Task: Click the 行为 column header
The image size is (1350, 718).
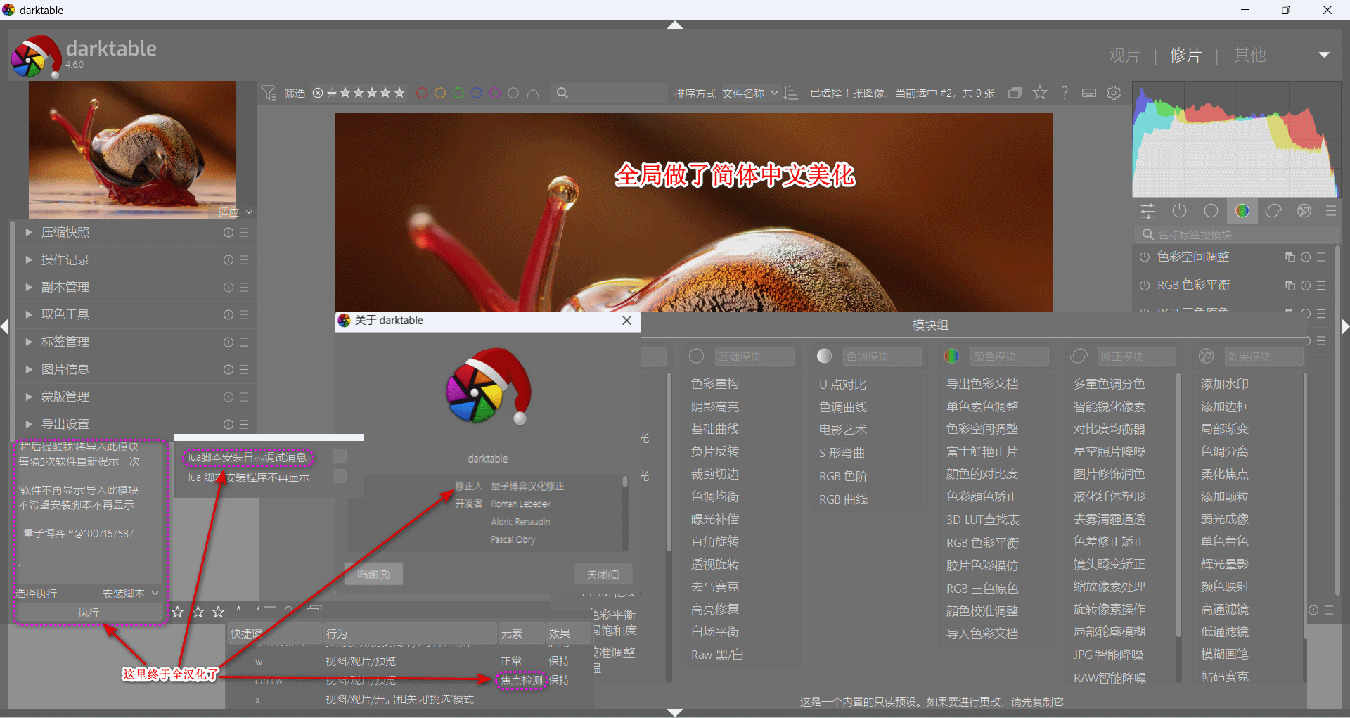Action: pyautogui.click(x=409, y=634)
